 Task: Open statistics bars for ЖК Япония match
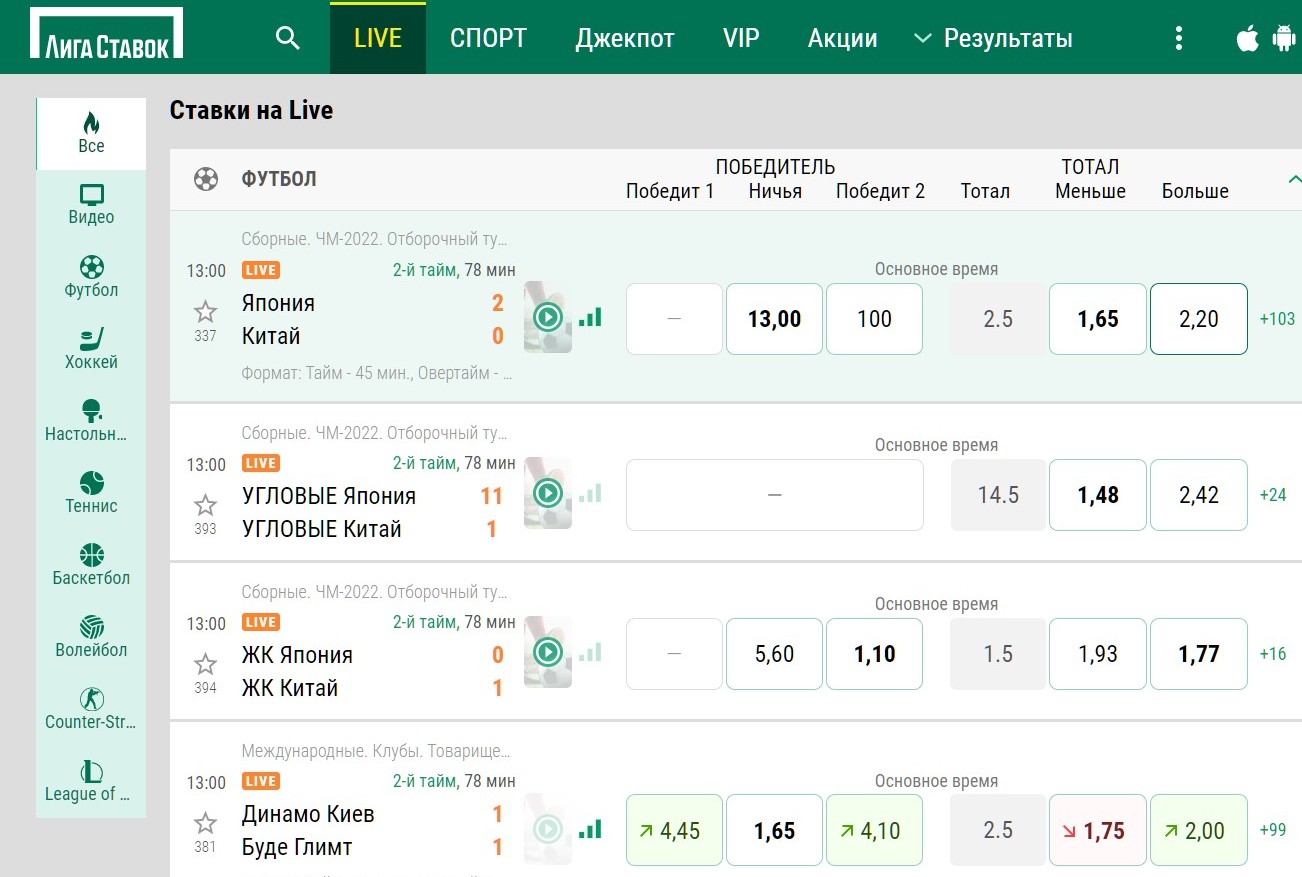pyautogui.click(x=590, y=653)
